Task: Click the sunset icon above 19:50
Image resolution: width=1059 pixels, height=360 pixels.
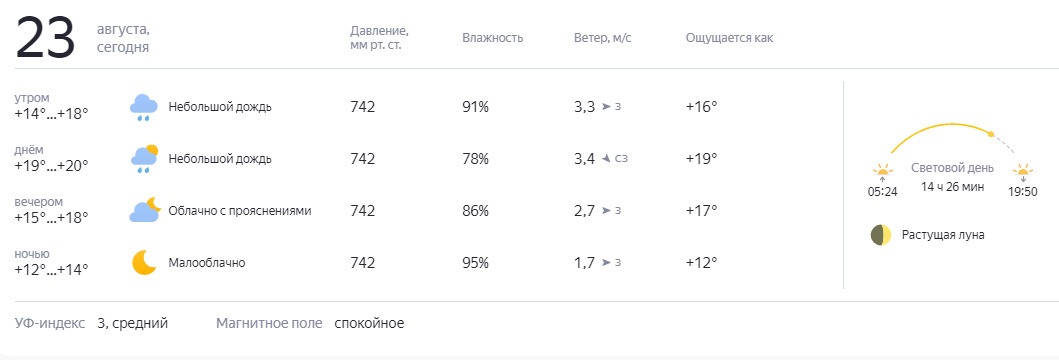Action: 1023,172
